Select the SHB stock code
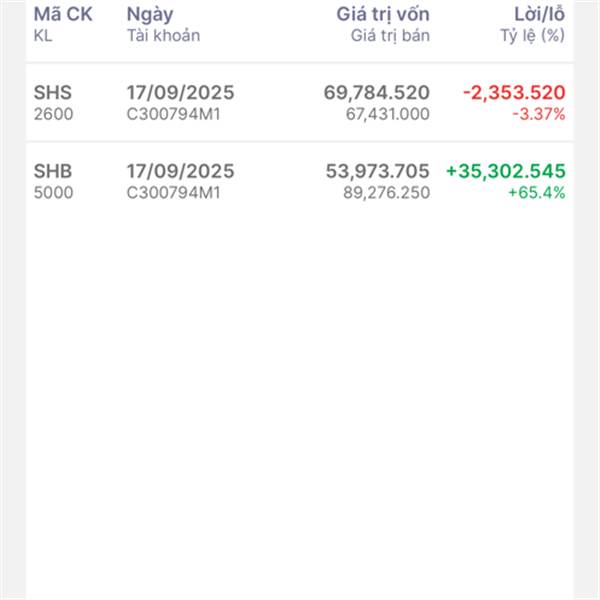The height and width of the screenshot is (600, 600). pos(54,171)
